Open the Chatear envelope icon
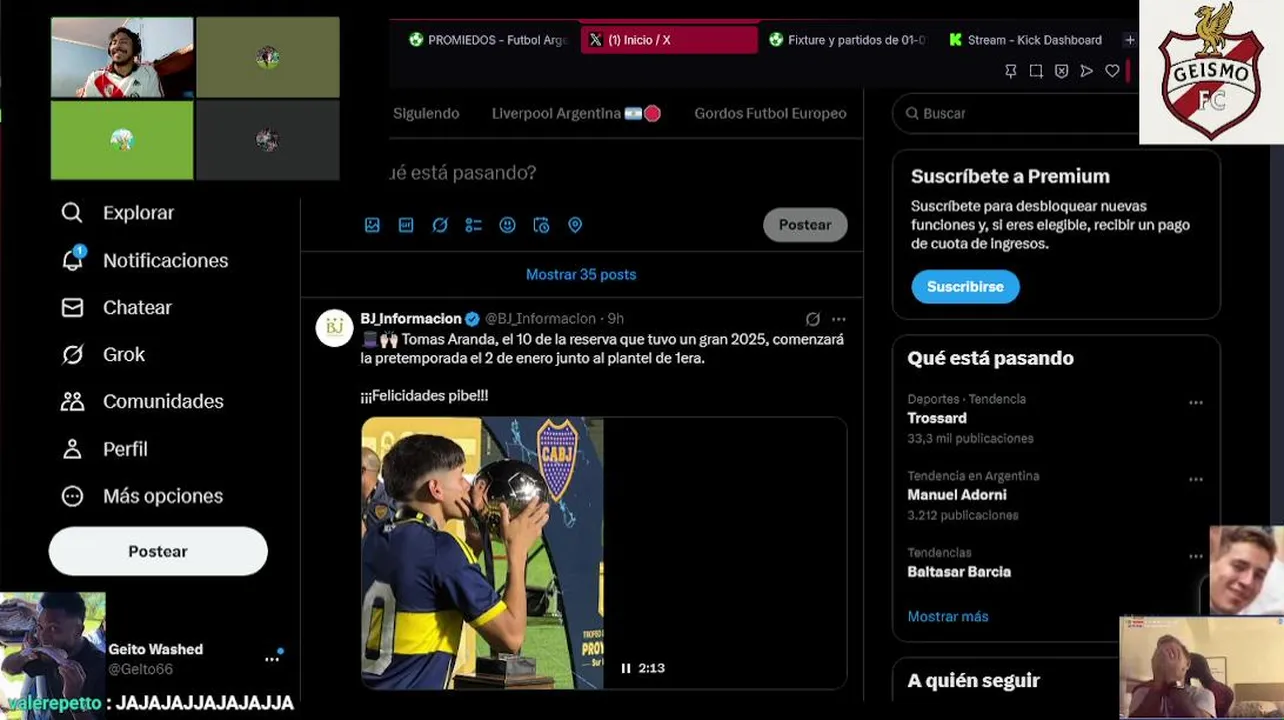The width and height of the screenshot is (1284, 720). pyautogui.click(x=72, y=308)
